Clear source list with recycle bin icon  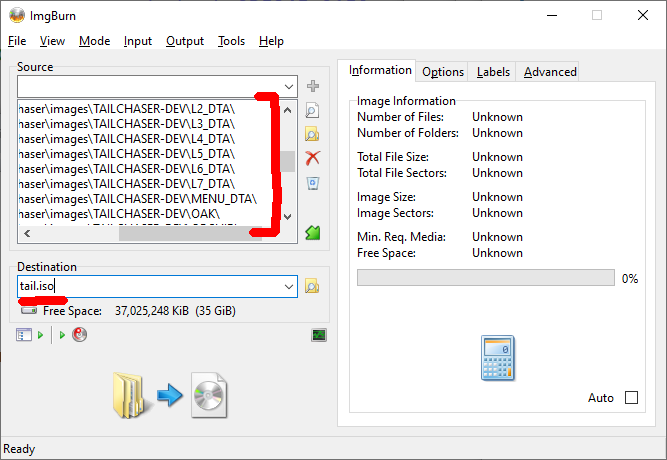click(312, 183)
